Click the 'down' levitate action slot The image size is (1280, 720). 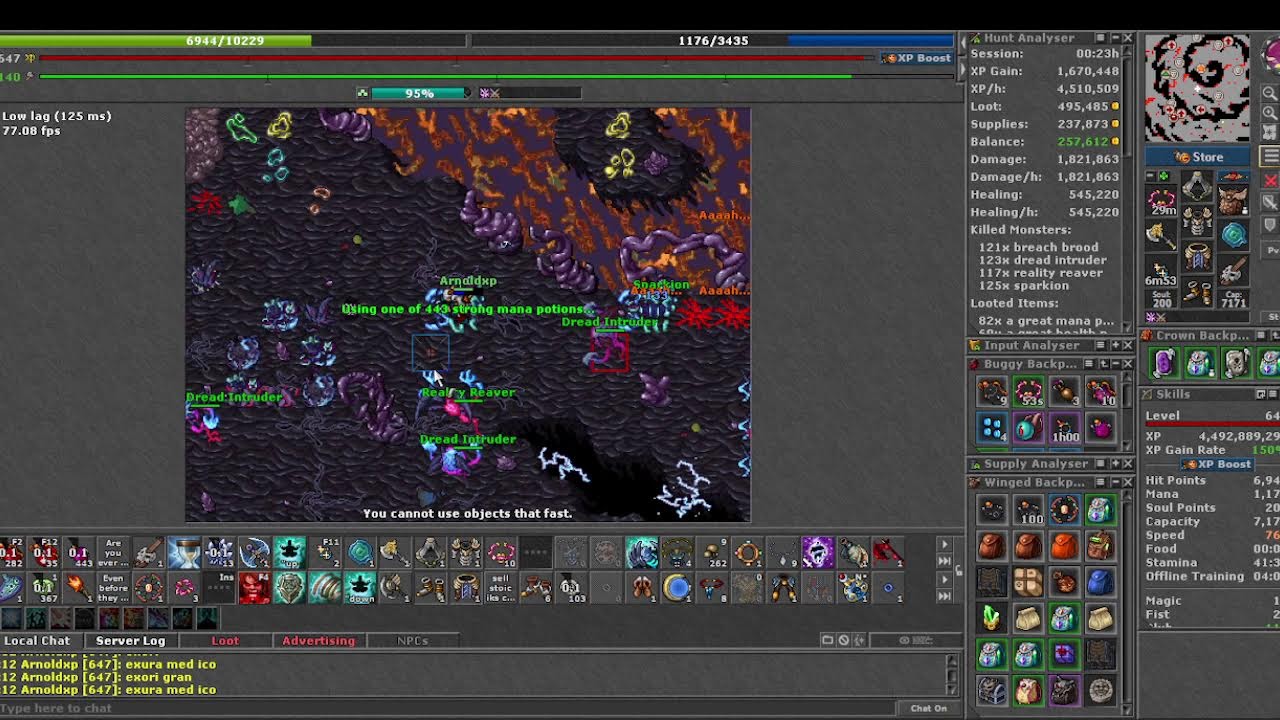tap(360, 587)
